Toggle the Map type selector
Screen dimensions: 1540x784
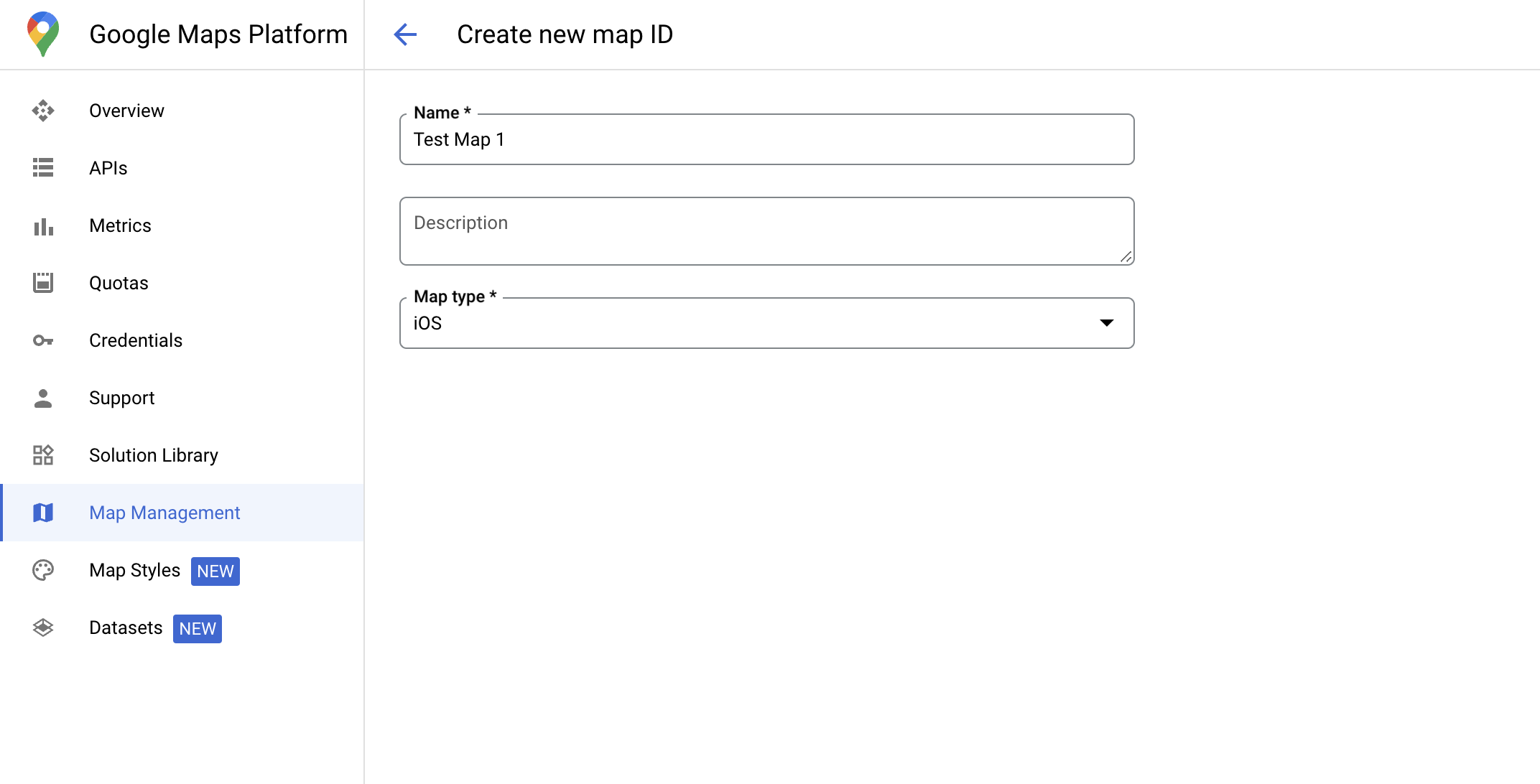1108,323
